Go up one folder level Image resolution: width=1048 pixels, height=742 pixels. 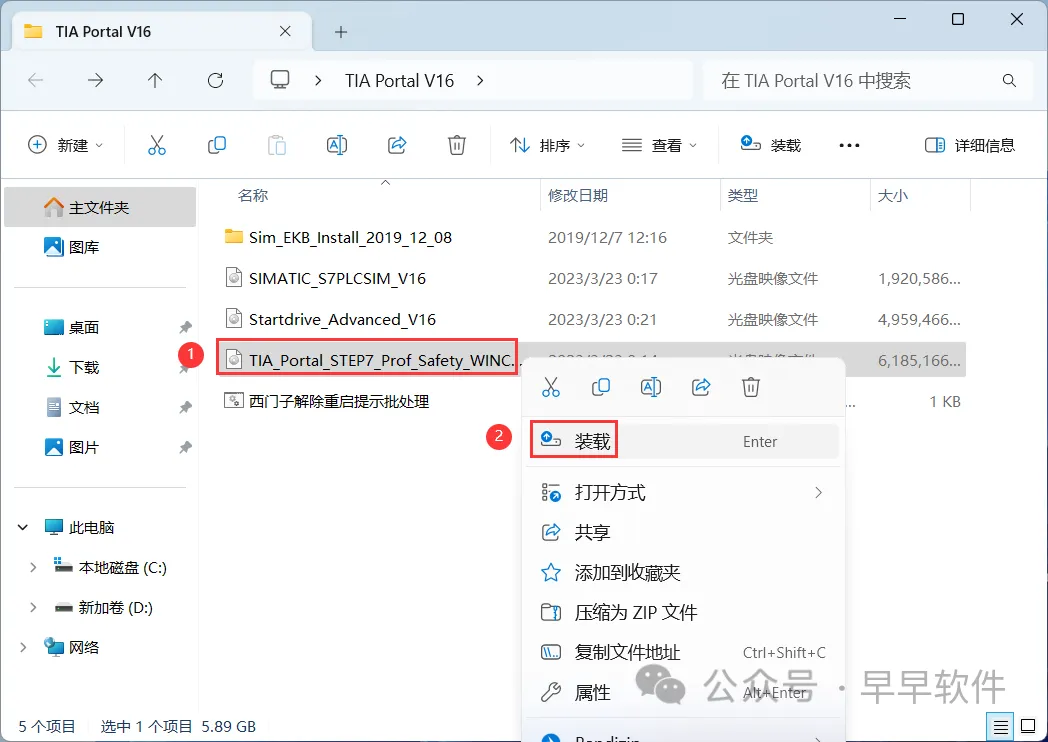tap(155, 81)
